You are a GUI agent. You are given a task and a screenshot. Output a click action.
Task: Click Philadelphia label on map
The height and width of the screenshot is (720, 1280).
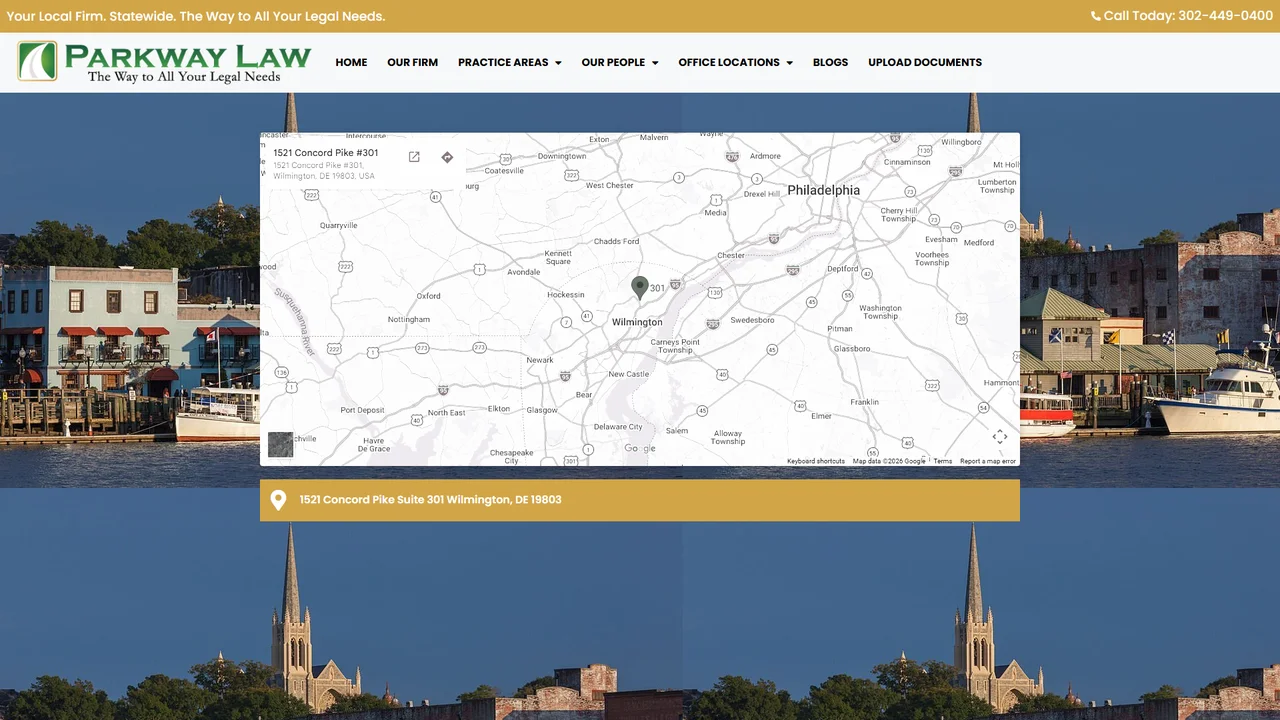pyautogui.click(x=823, y=190)
